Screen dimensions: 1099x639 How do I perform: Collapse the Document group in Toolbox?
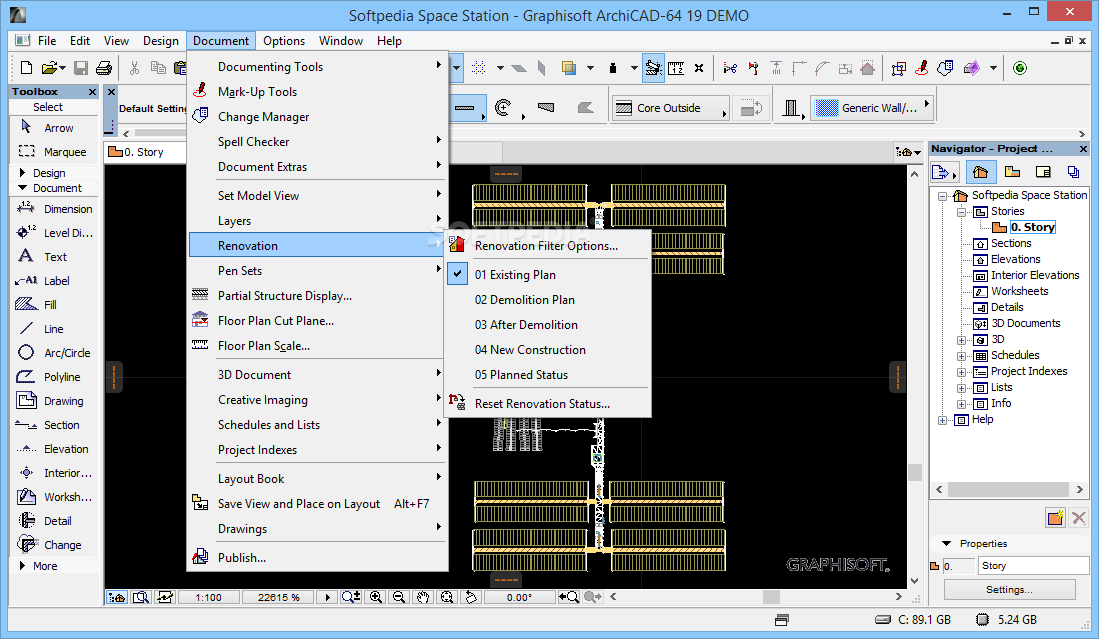22,188
